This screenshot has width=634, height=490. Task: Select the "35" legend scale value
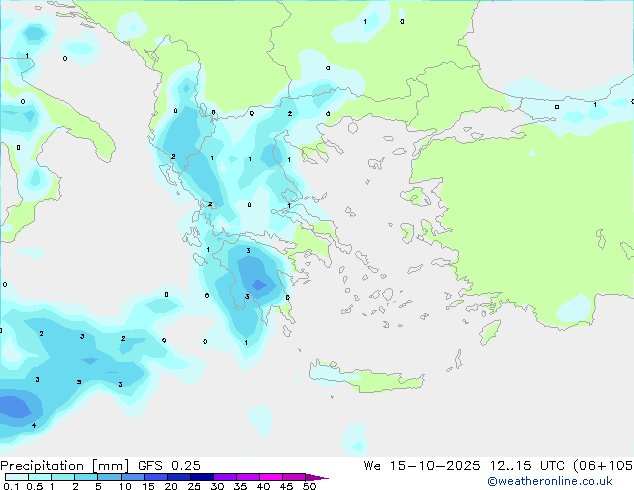(x=241, y=486)
